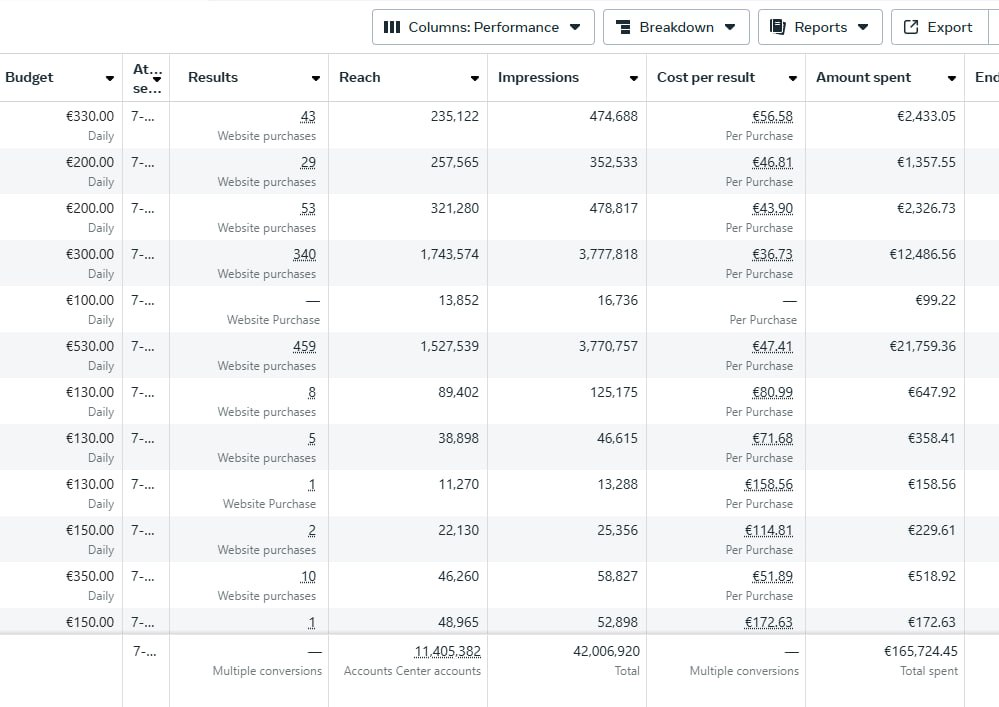Open Results column header menu arrow

(316, 78)
